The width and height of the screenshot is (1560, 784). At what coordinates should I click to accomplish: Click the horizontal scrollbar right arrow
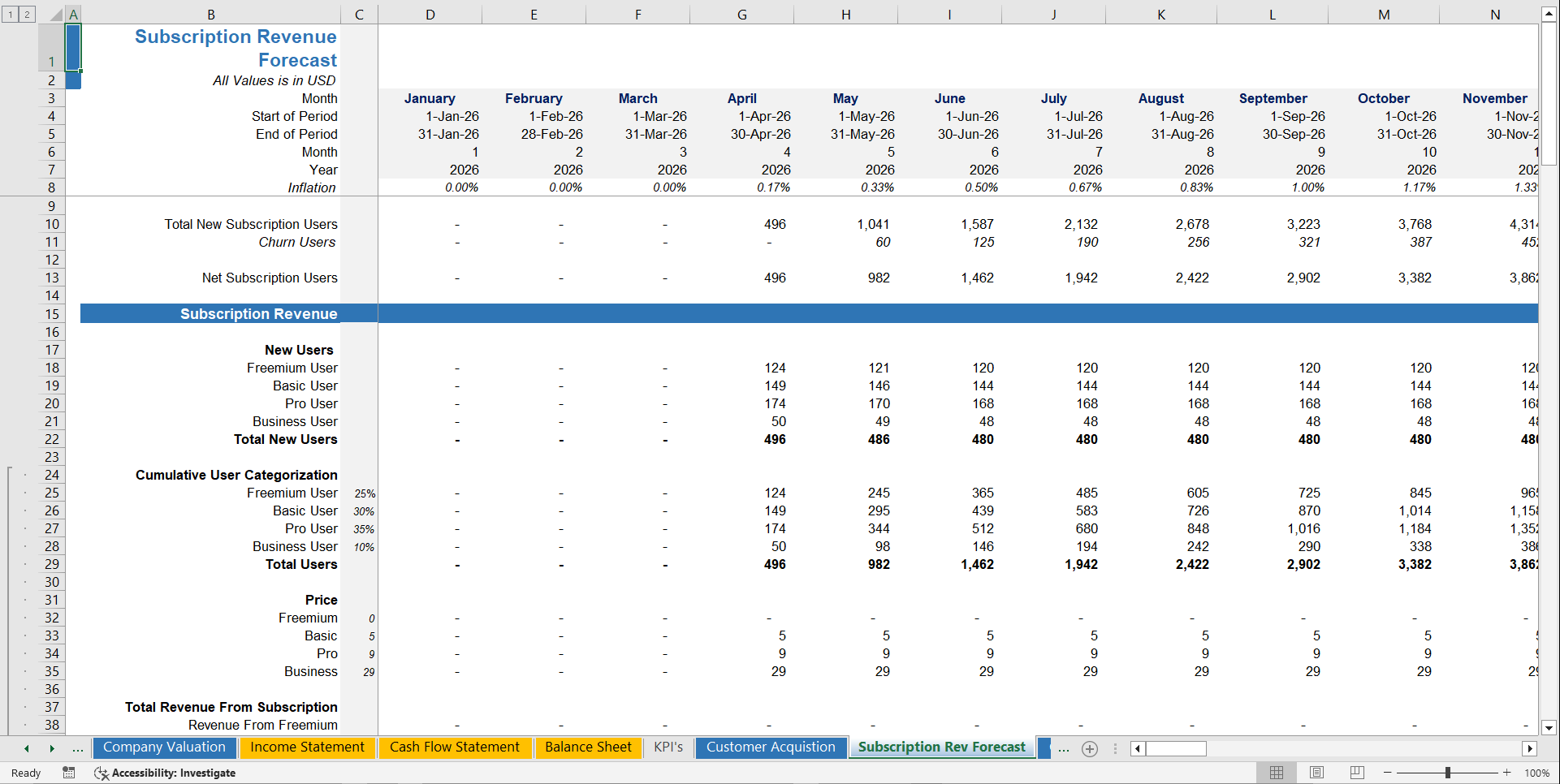pyautogui.click(x=1531, y=748)
